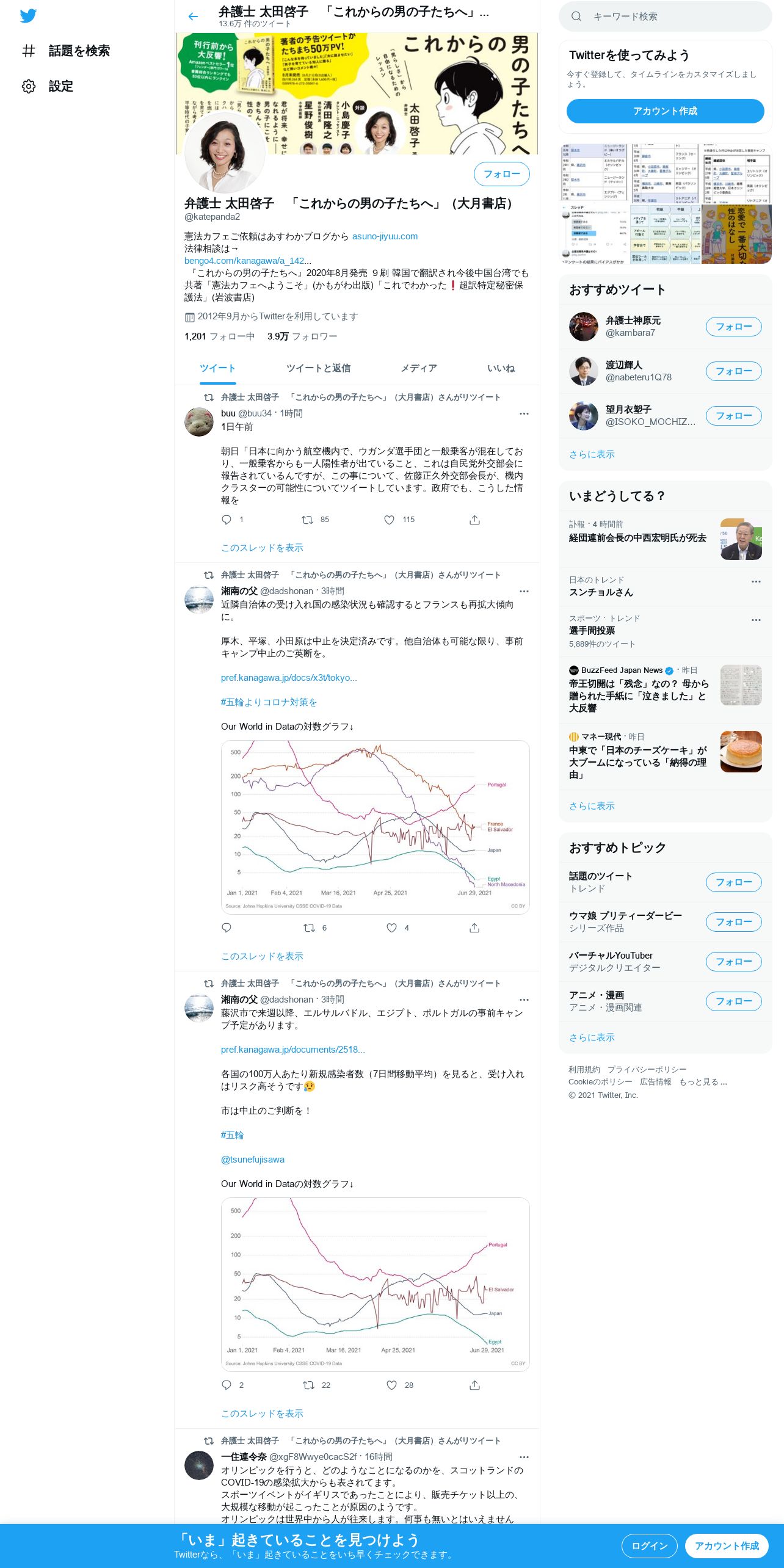Open more options on buu's tweet
This screenshot has height=1568, width=784.
point(524,413)
